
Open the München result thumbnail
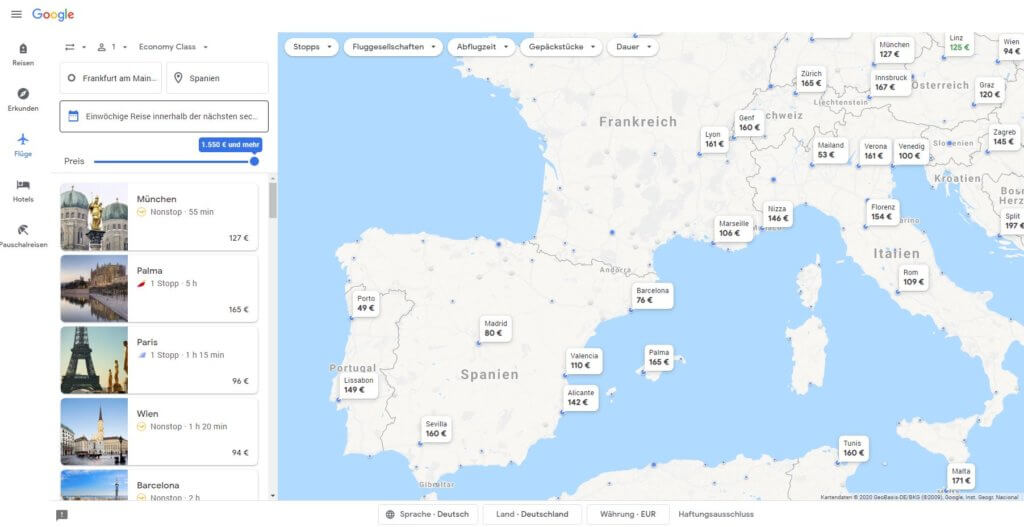(x=94, y=217)
